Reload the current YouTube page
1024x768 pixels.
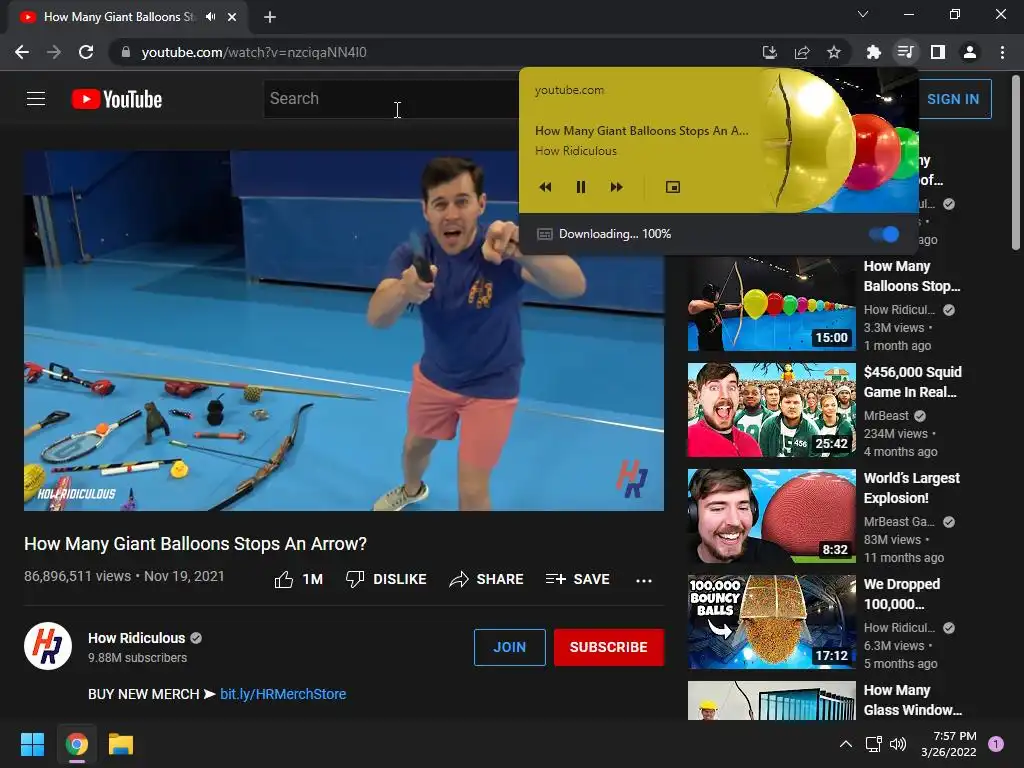tap(86, 52)
